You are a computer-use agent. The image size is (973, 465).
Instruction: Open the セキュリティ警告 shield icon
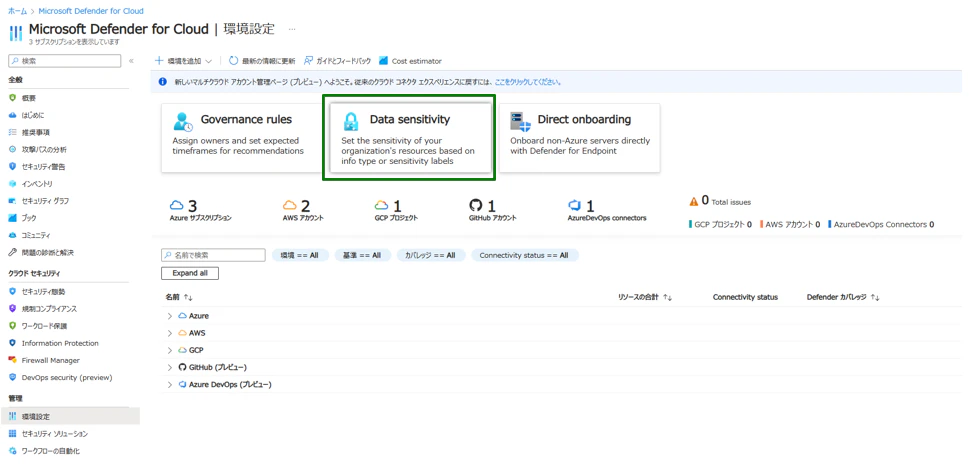pos(12,166)
